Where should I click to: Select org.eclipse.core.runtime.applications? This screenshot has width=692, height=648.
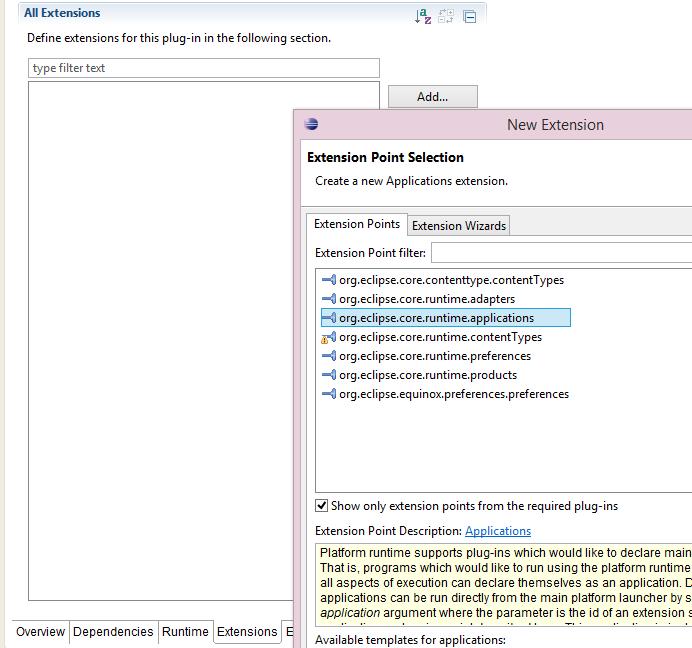[446, 318]
